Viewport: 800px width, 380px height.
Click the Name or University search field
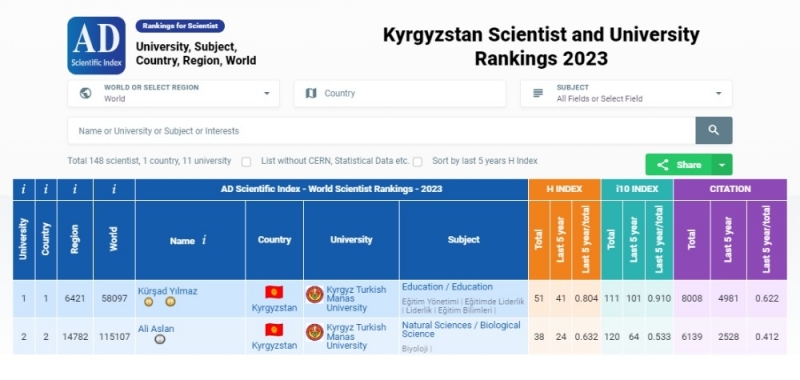[x=381, y=131]
